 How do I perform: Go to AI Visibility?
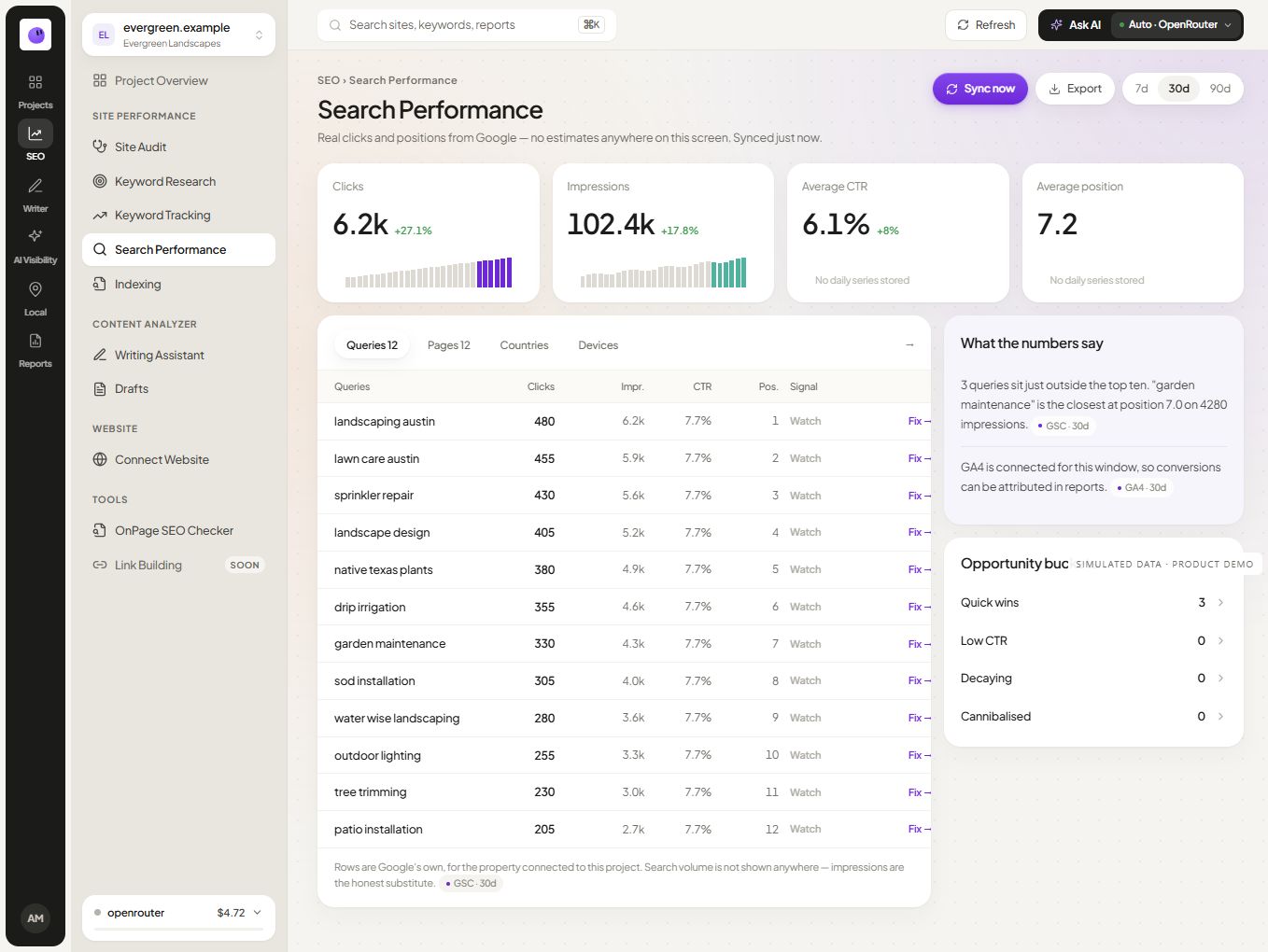(x=35, y=245)
